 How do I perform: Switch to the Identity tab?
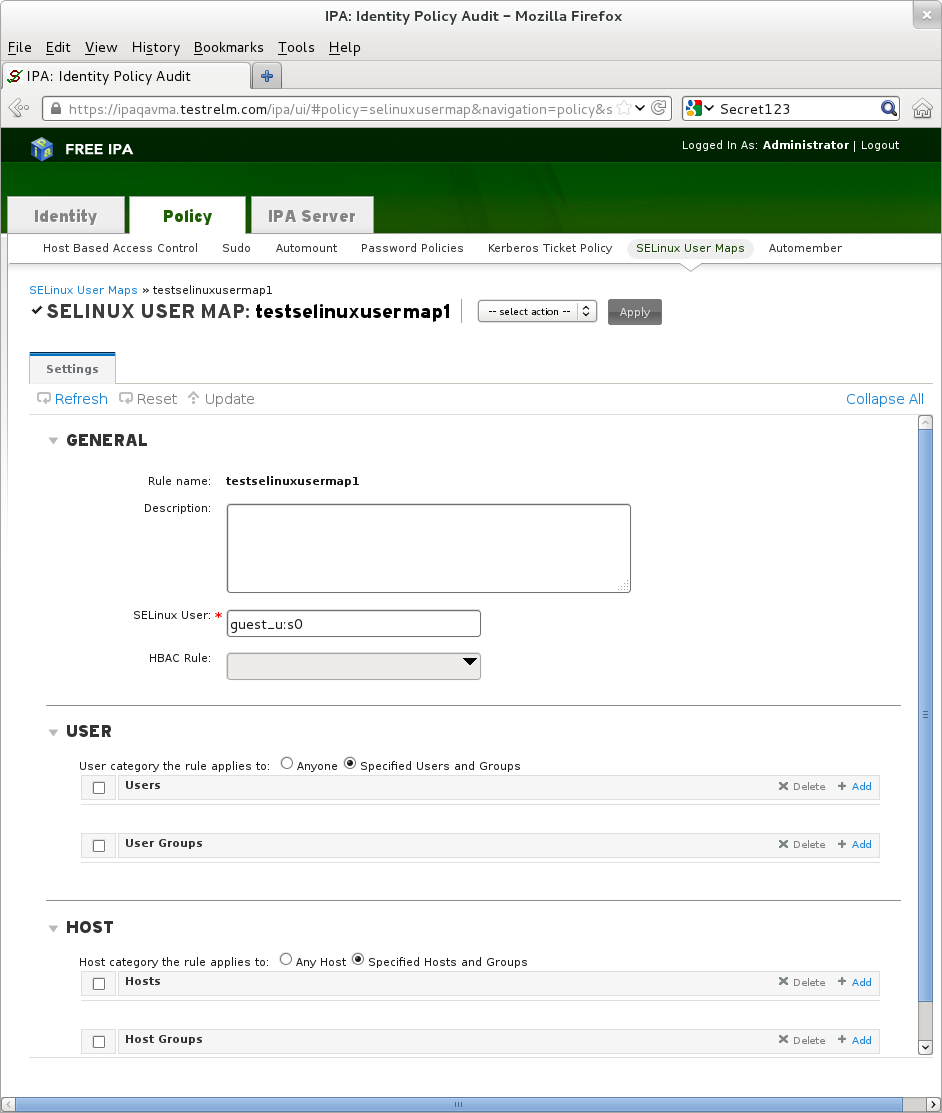(66, 216)
